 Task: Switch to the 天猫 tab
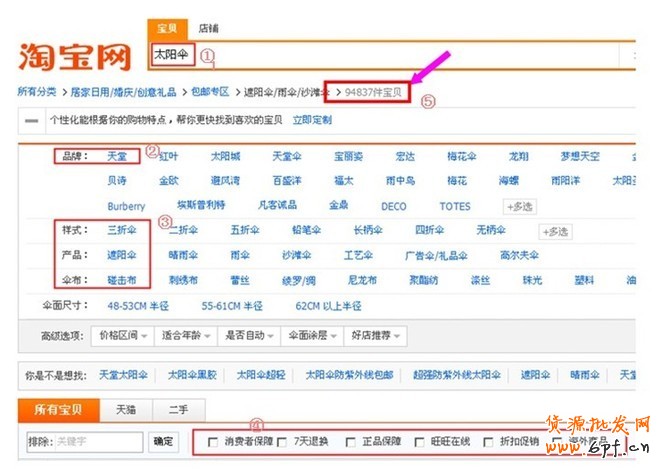126,410
